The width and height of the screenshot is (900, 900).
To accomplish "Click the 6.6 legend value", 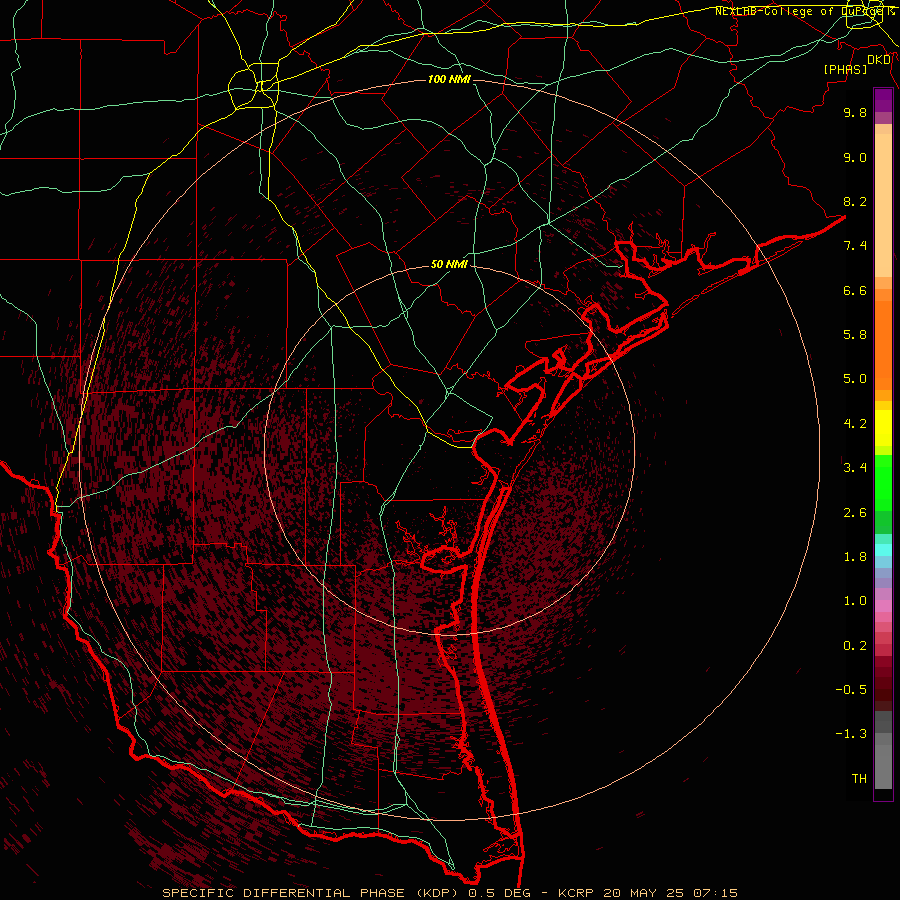I will tap(855, 290).
